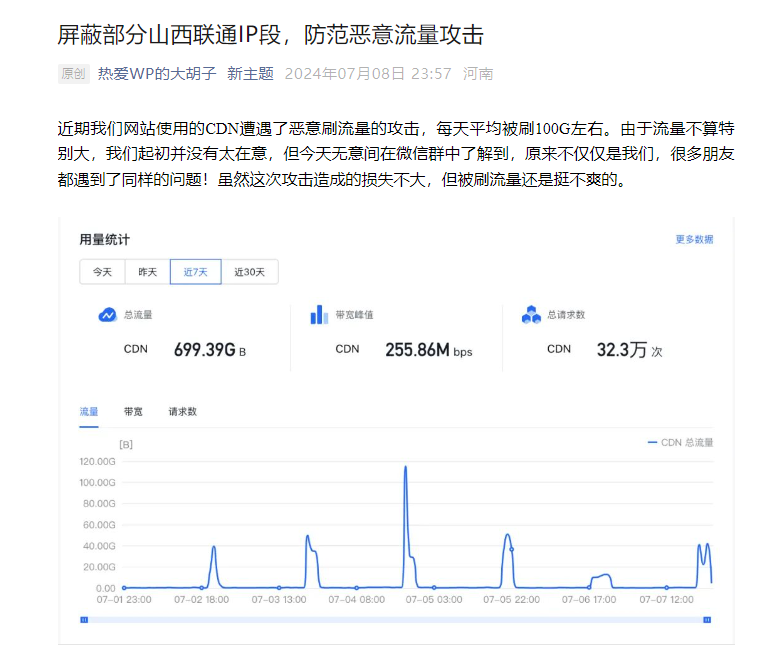Select the 昨天 time range
Image resolution: width=784 pixels, height=660 pixels.
point(148,272)
